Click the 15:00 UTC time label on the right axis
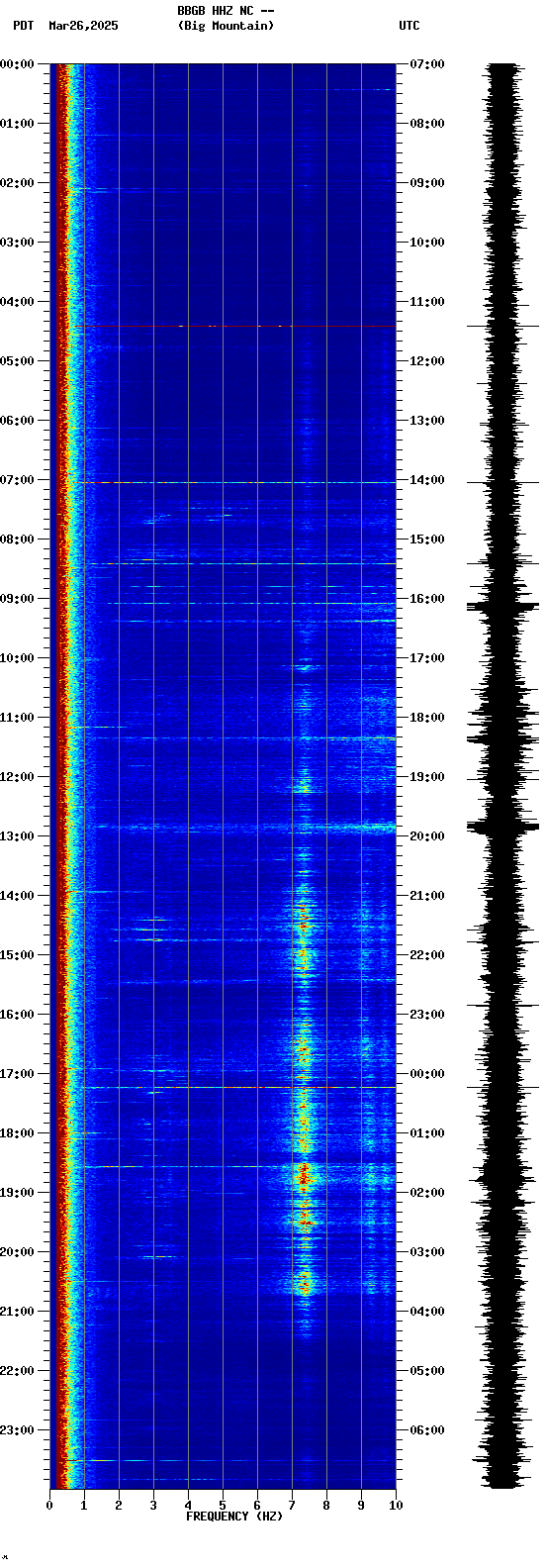Viewport: 546px width, 1568px height. pyautogui.click(x=427, y=539)
